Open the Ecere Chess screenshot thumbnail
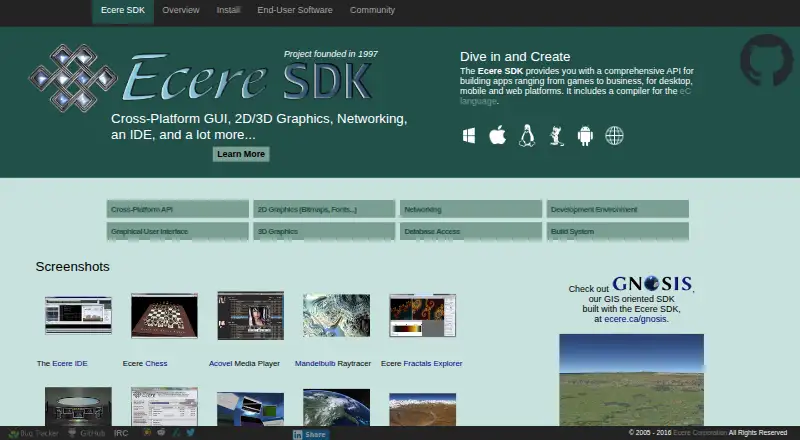 tap(164, 315)
